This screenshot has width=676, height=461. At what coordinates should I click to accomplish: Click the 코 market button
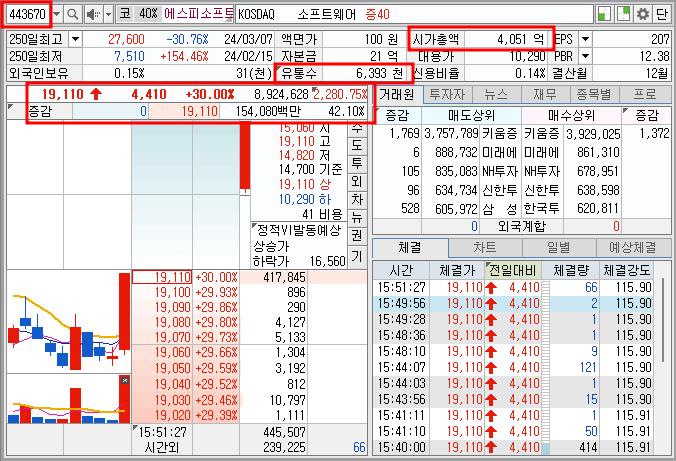pyautogui.click(x=125, y=14)
